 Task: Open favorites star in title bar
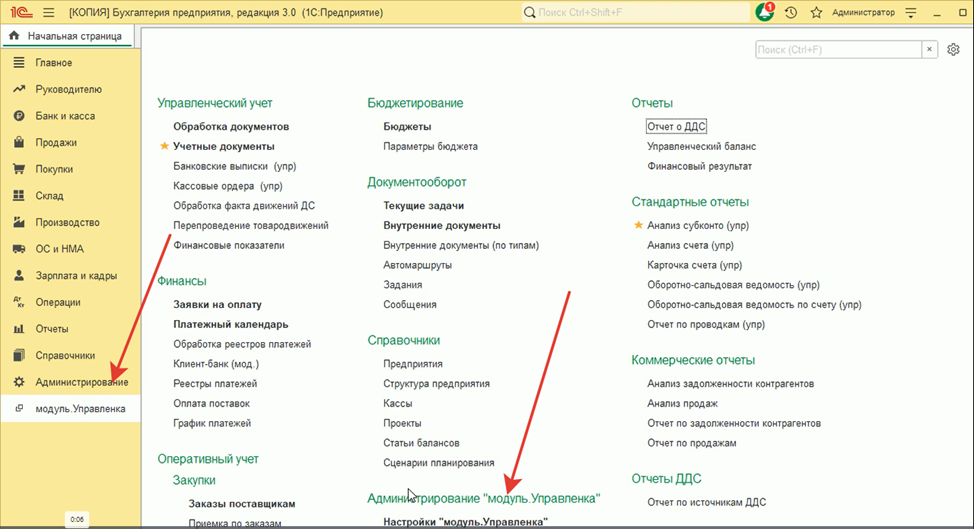(x=816, y=12)
